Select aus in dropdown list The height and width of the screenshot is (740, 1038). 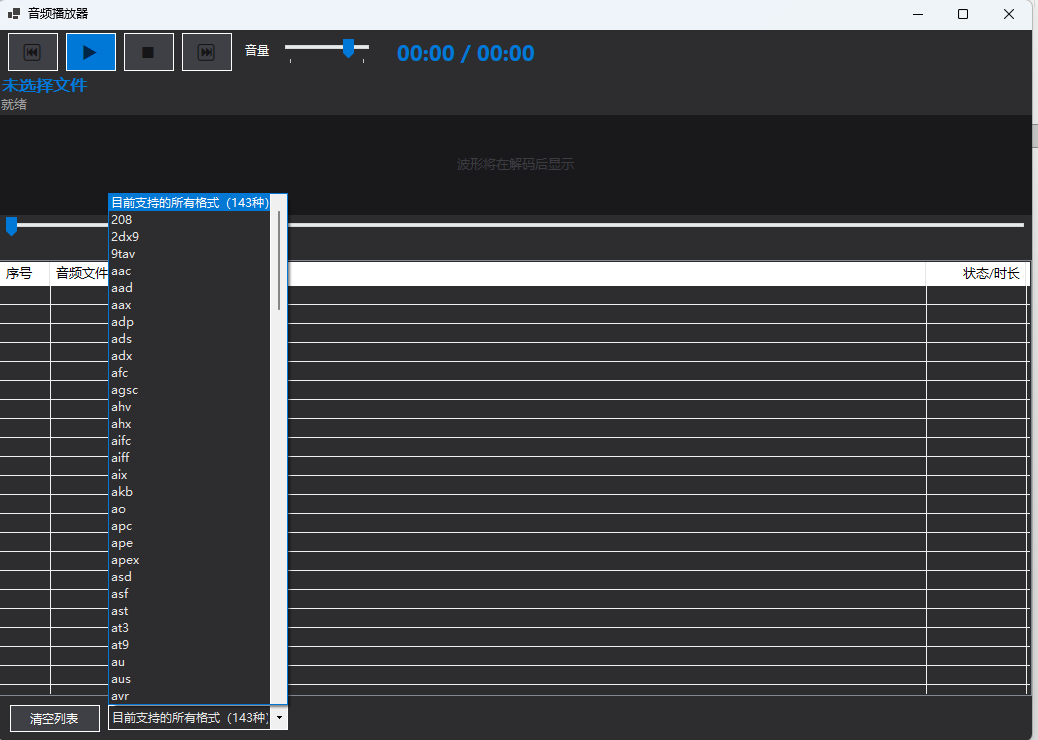pos(189,679)
